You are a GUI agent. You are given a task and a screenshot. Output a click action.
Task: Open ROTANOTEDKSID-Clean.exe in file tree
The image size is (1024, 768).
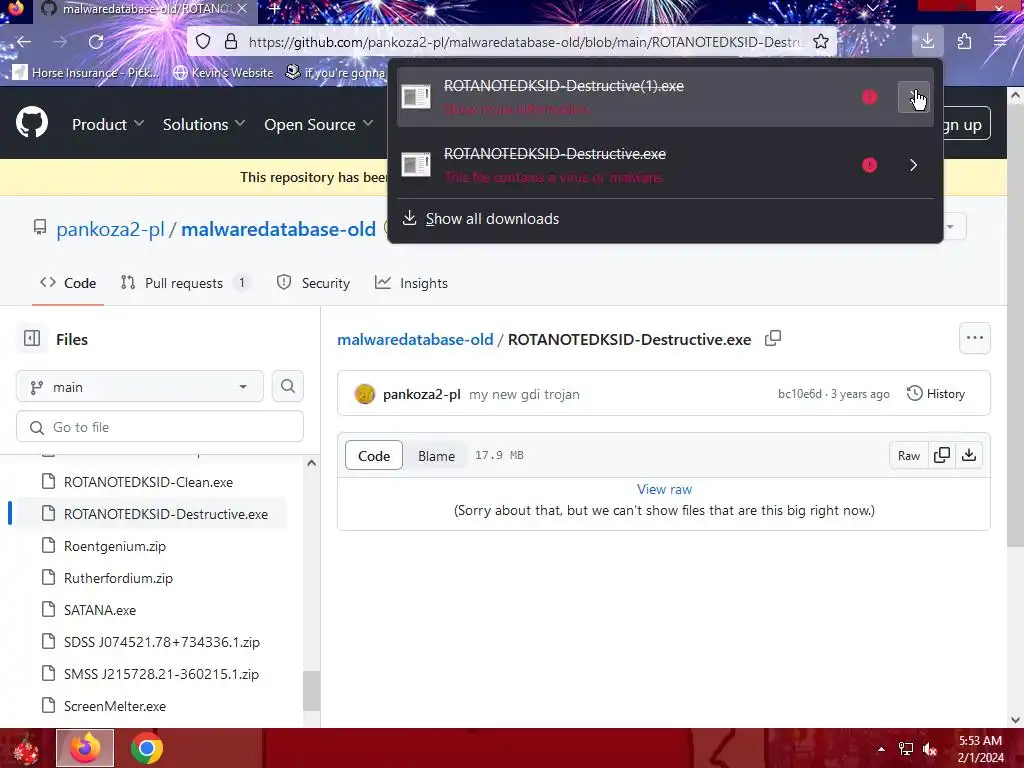[x=148, y=482]
